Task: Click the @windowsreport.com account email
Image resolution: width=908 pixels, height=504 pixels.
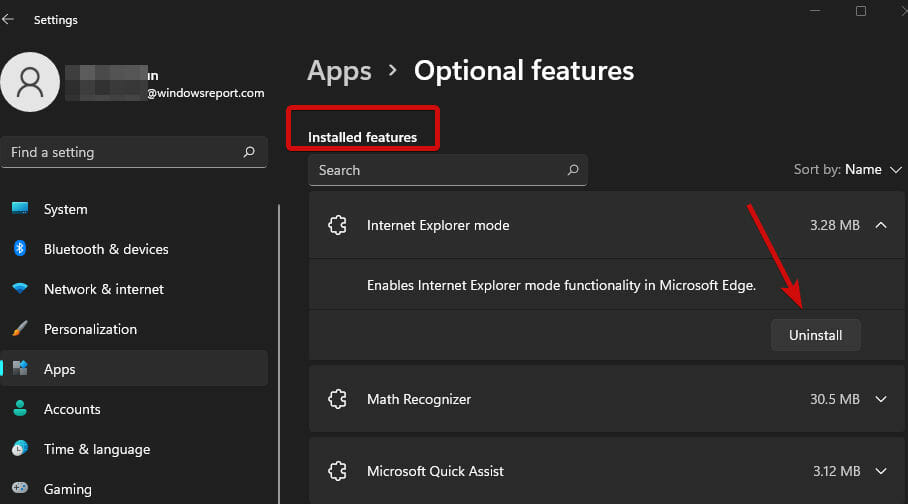Action: pyautogui.click(x=206, y=93)
